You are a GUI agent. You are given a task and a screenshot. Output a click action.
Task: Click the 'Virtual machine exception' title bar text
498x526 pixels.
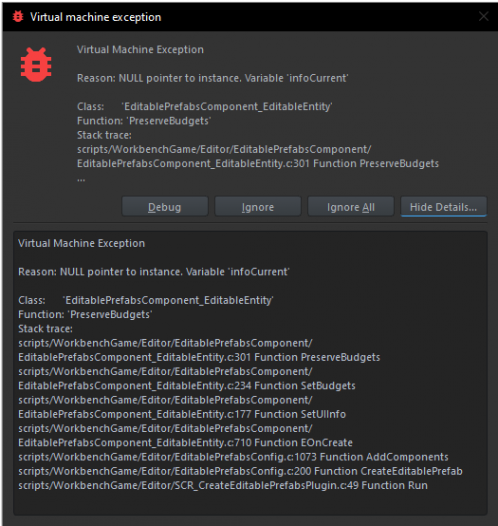click(96, 17)
